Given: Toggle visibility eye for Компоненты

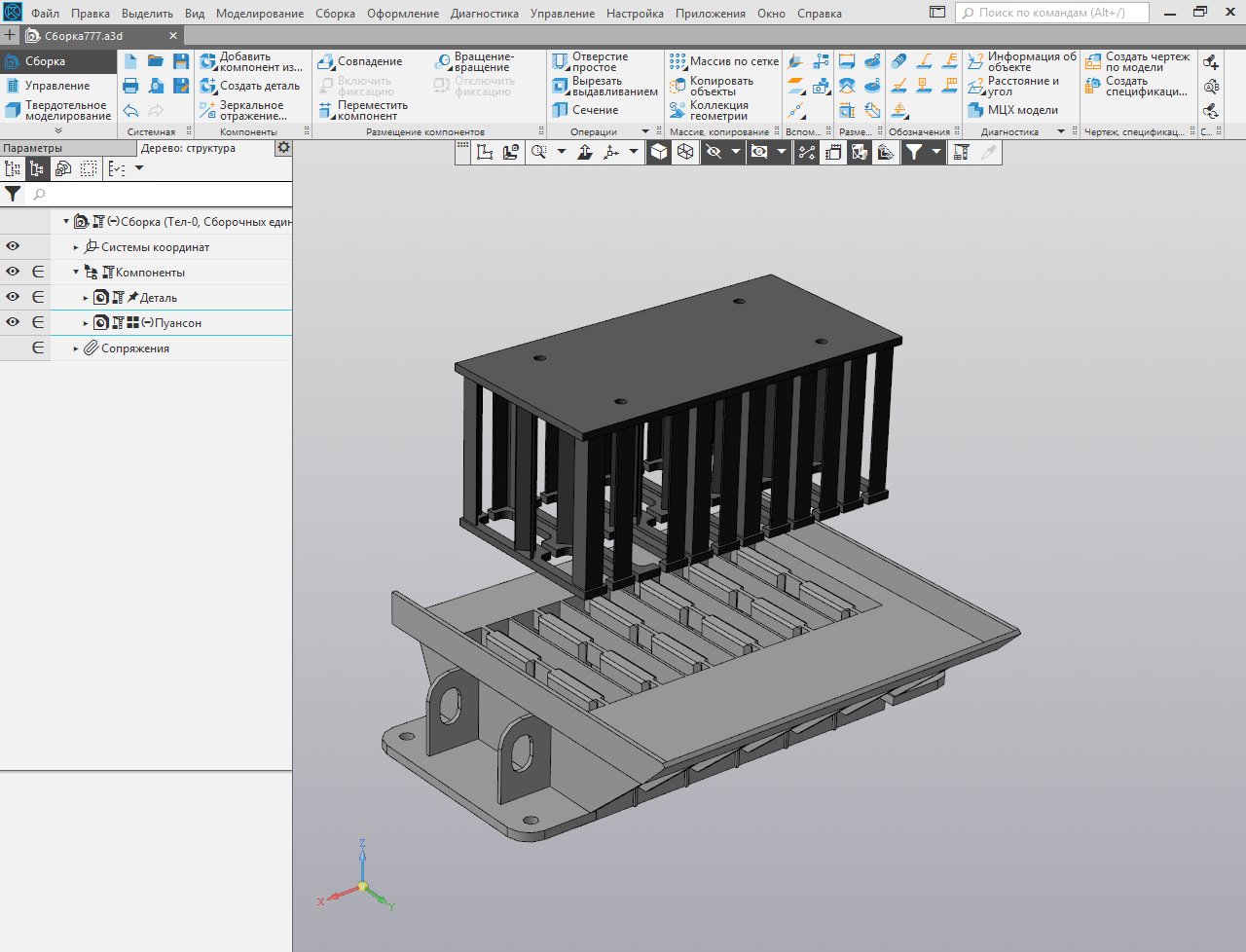Looking at the screenshot, I should pos(13,272).
